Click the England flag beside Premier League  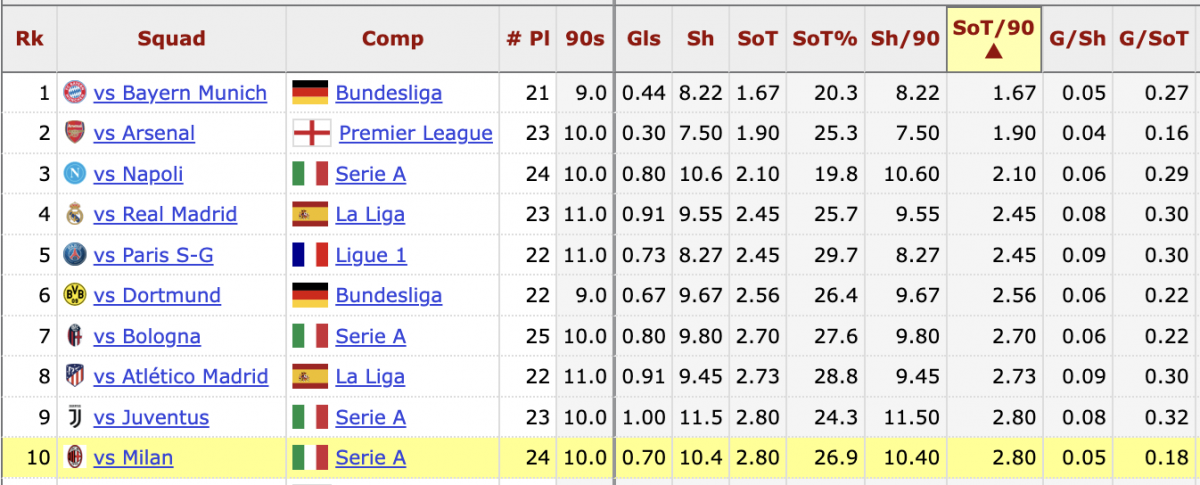click(312, 133)
